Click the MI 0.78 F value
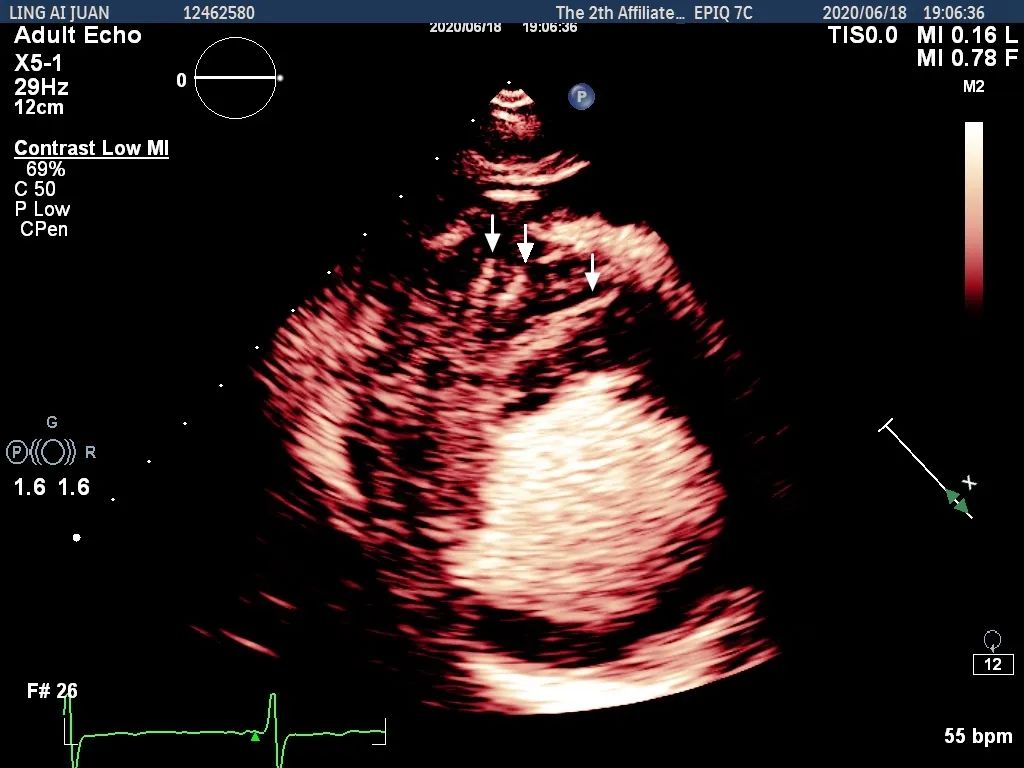Screen dimensions: 1024x768 pos(967,58)
